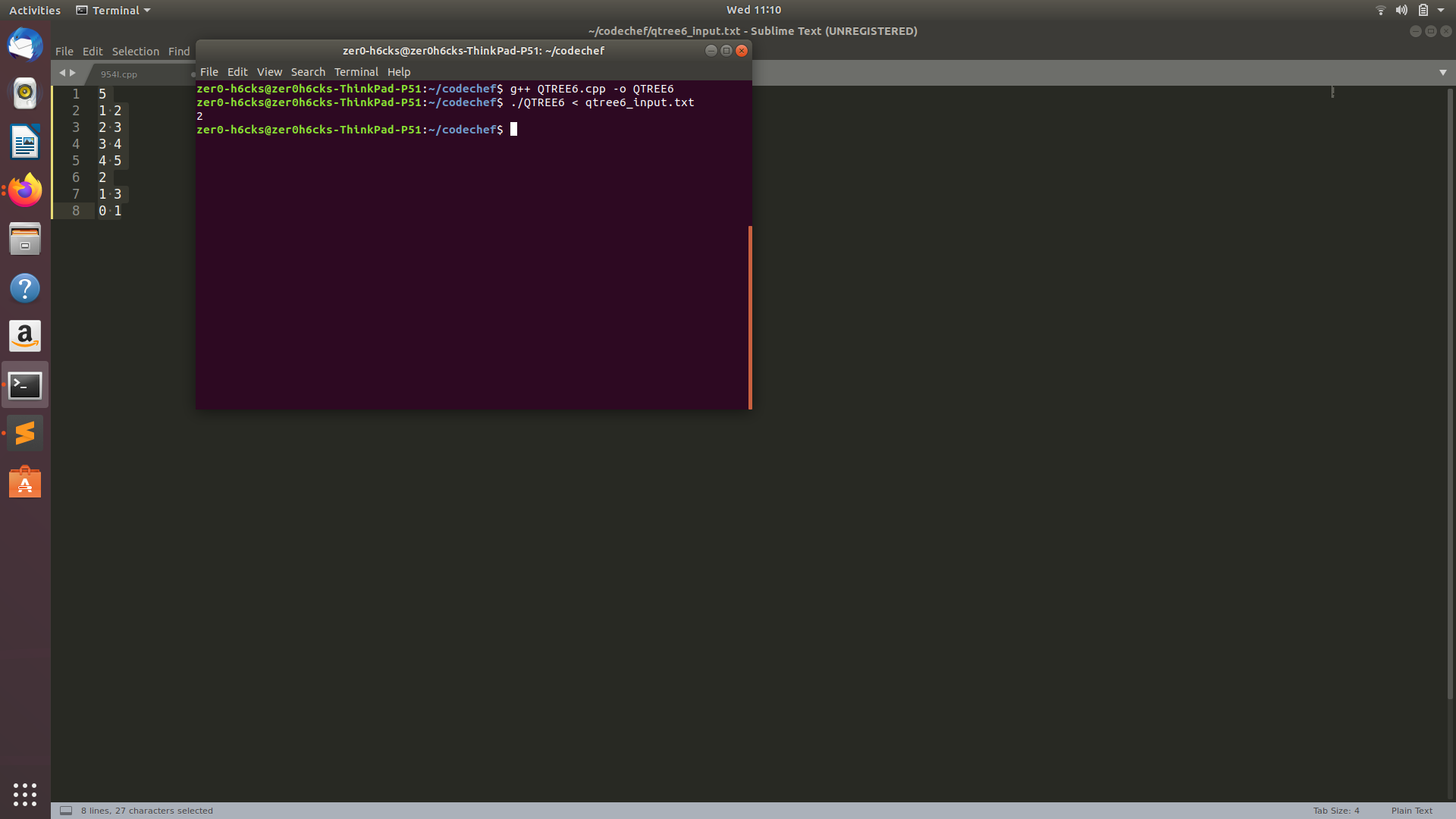Open the system status menu arrow

(x=1441, y=10)
